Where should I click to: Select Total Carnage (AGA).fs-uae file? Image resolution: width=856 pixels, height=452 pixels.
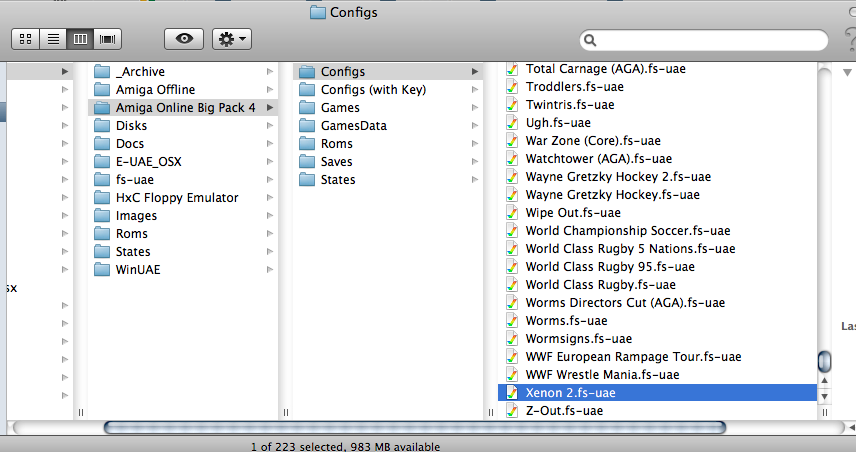pyautogui.click(x=657, y=69)
